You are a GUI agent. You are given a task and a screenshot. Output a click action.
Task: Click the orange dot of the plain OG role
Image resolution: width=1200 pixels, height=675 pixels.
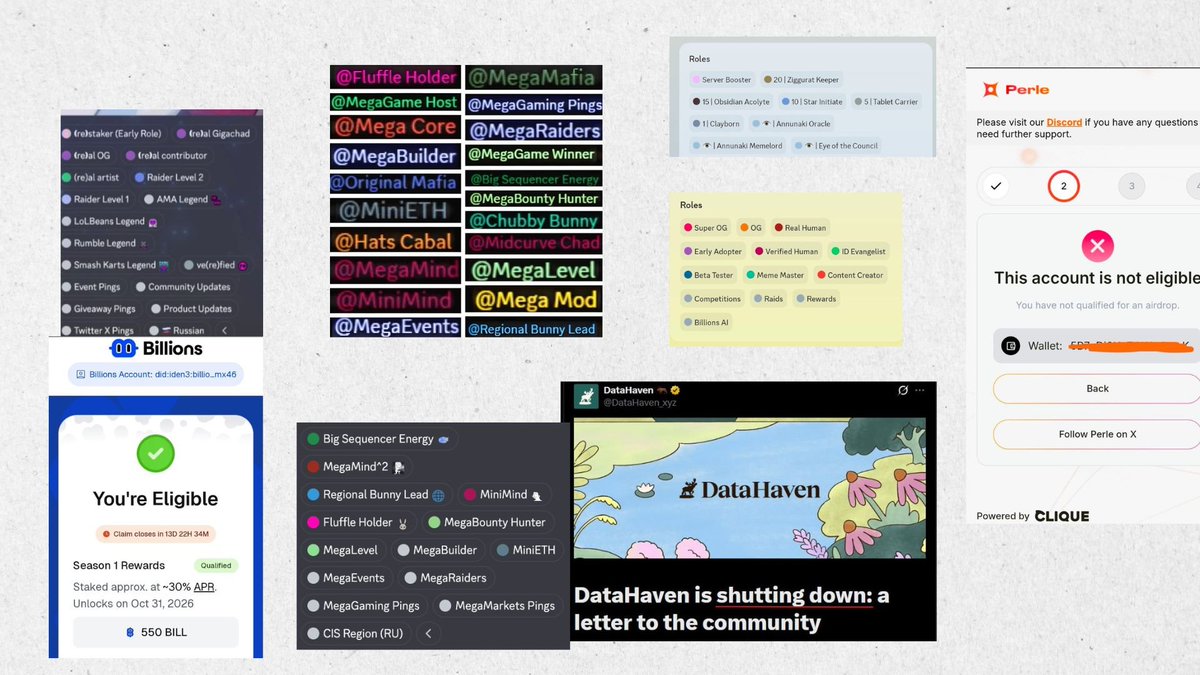tap(744, 228)
